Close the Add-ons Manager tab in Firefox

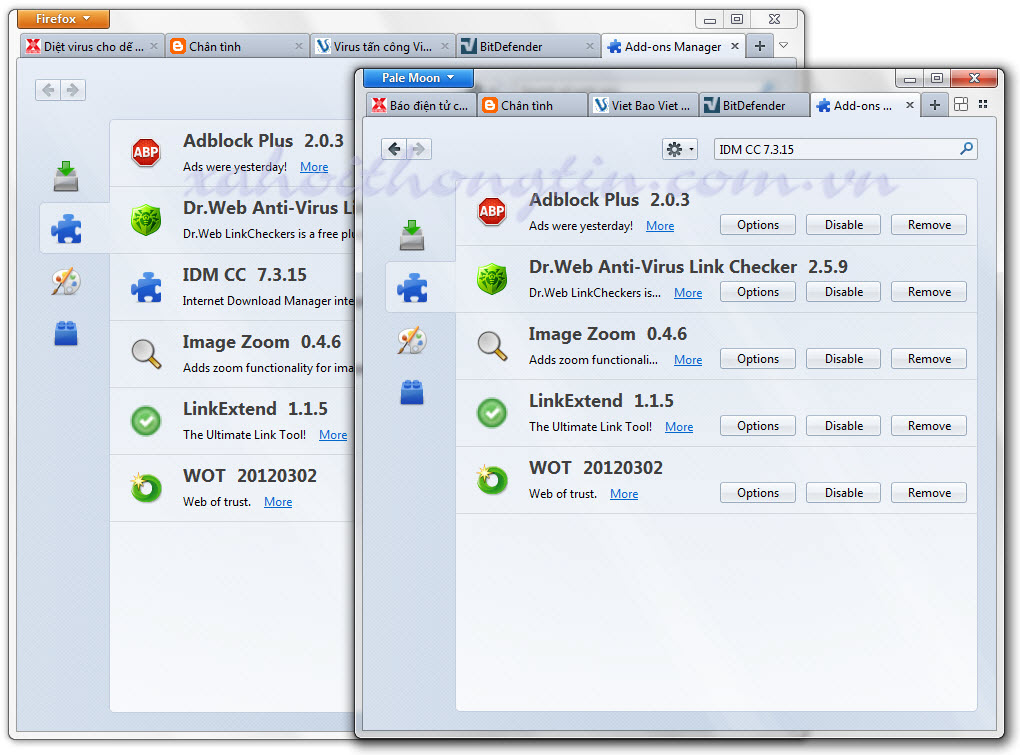click(734, 46)
